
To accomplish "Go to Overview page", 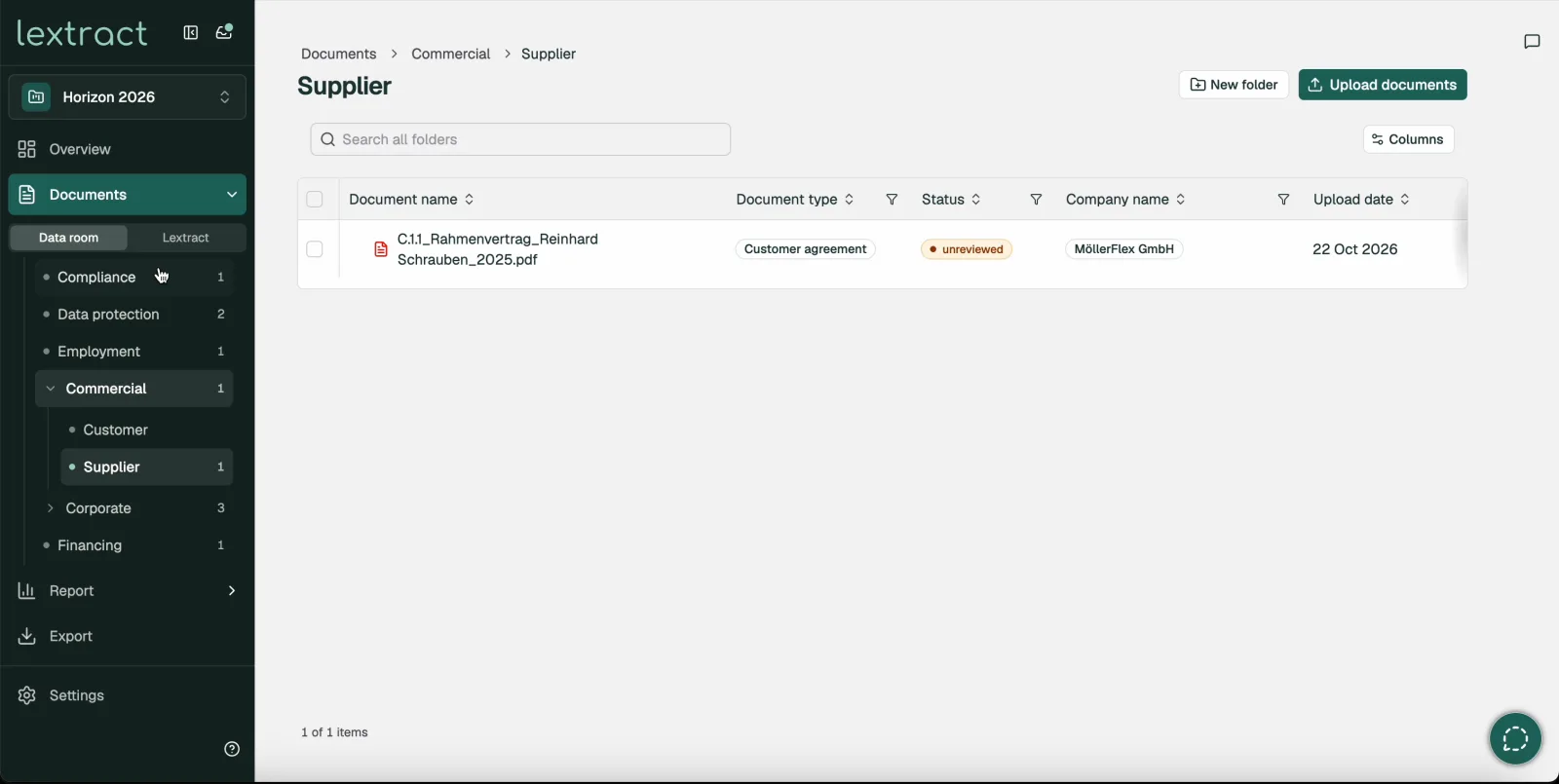I will tap(80, 149).
